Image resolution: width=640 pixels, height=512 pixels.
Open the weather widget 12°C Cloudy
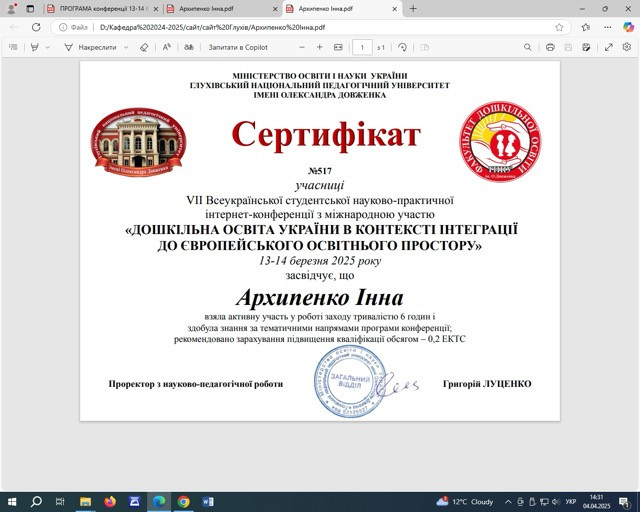[x=464, y=502]
